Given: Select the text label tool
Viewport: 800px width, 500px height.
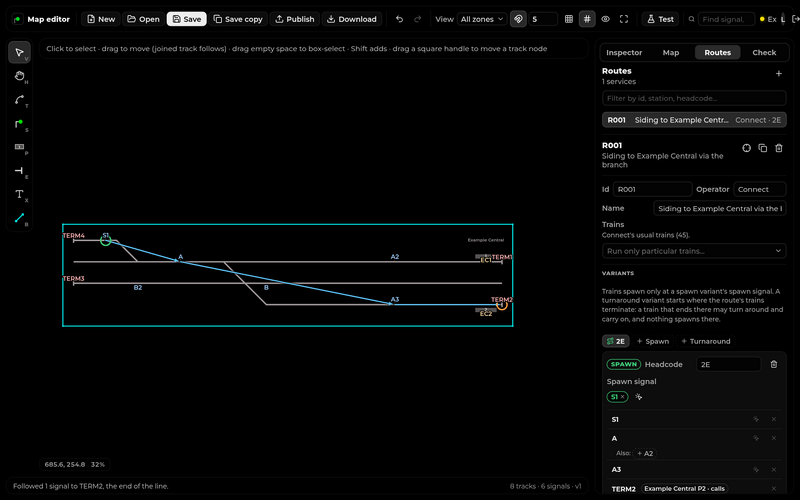Looking at the screenshot, I should point(19,194).
